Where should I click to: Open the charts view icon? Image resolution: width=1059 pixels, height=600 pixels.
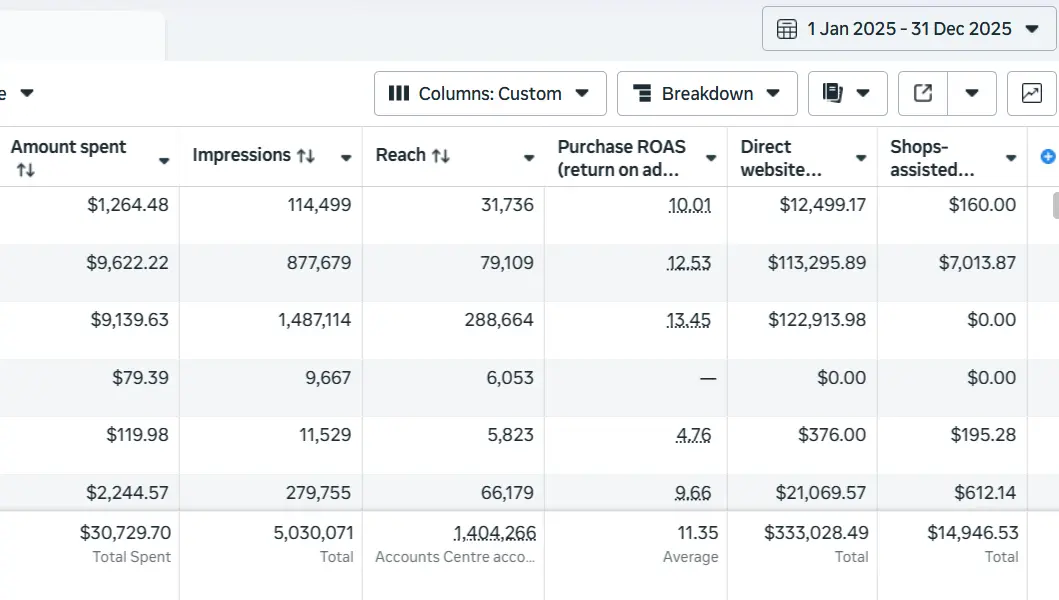[x=1031, y=93]
